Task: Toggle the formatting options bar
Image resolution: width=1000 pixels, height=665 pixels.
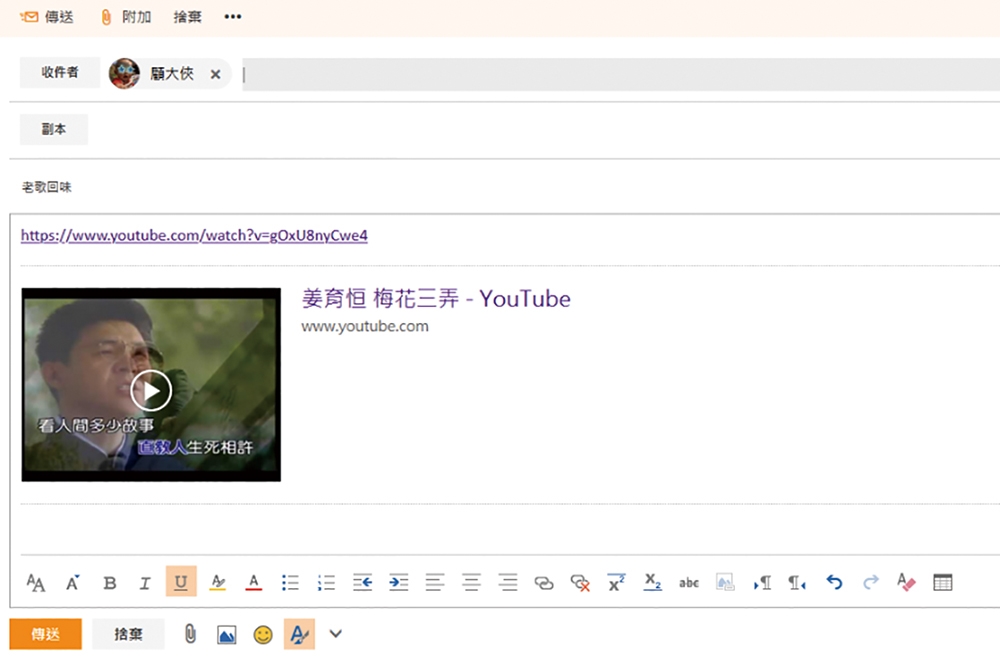Action: click(x=299, y=634)
